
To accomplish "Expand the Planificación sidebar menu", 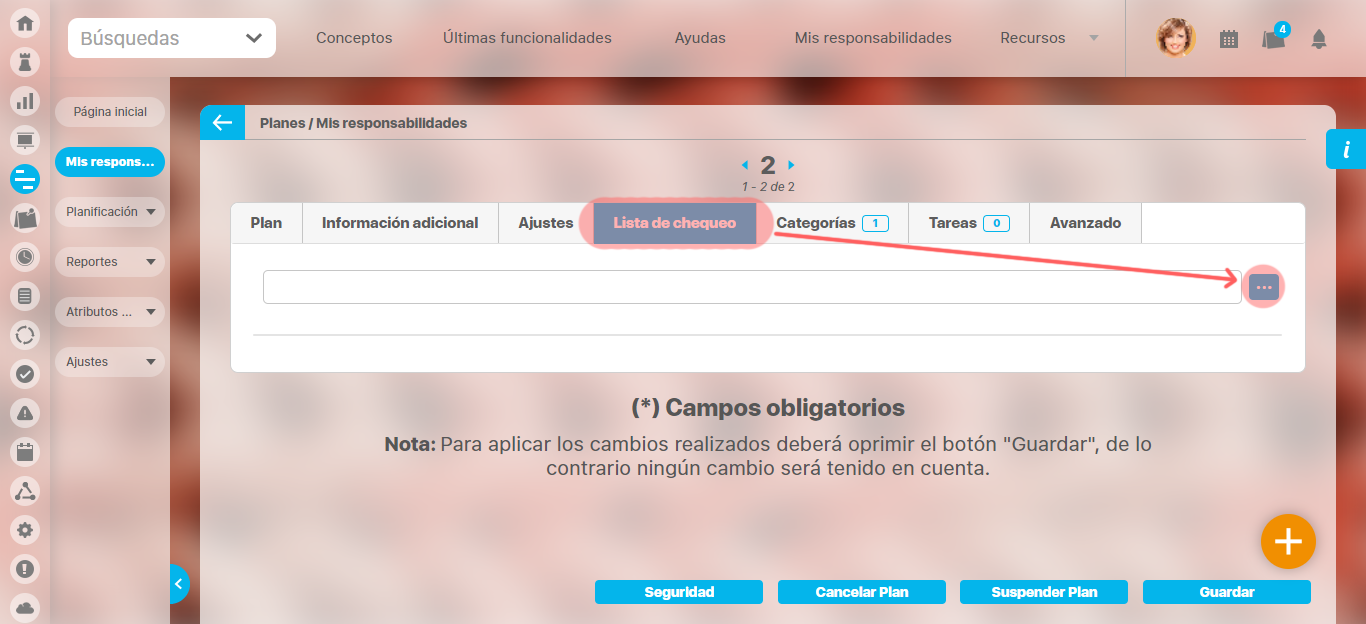I will coord(109,212).
